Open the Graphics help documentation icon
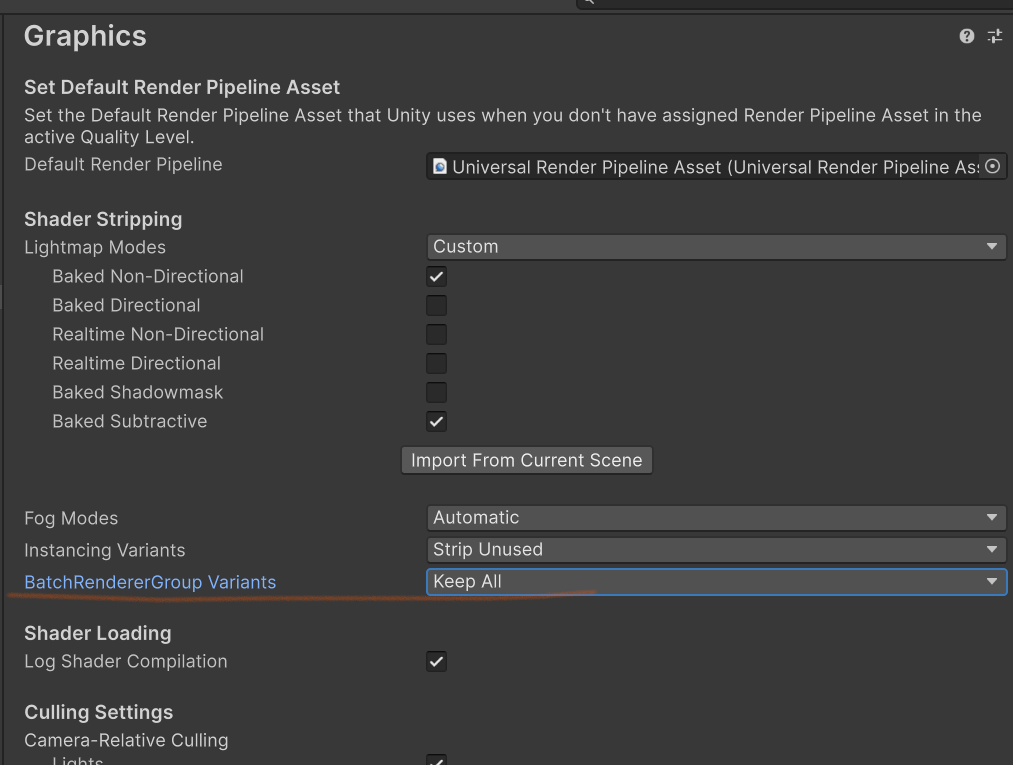 pyautogui.click(x=966, y=36)
